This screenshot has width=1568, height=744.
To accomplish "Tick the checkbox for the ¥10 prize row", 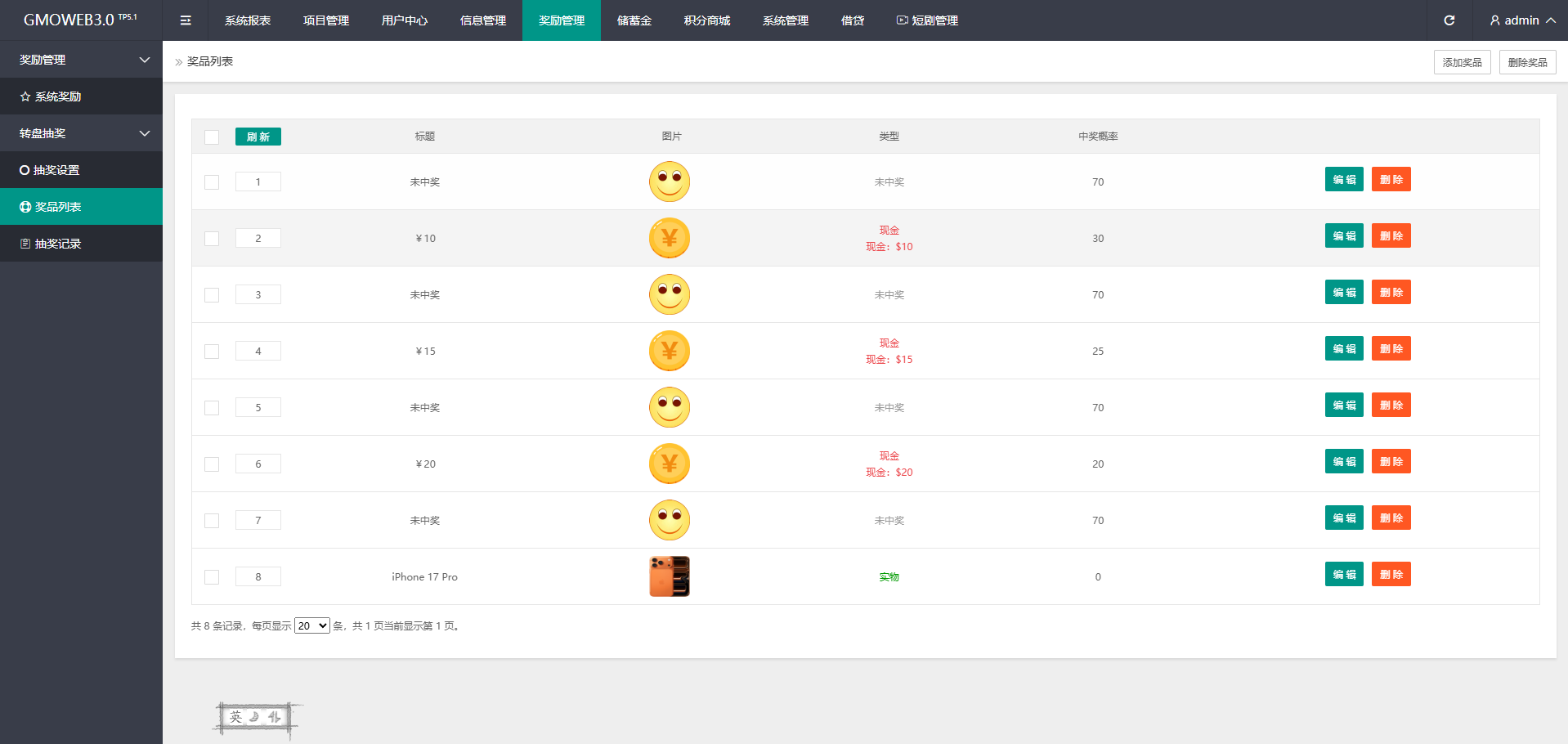I will (x=212, y=239).
